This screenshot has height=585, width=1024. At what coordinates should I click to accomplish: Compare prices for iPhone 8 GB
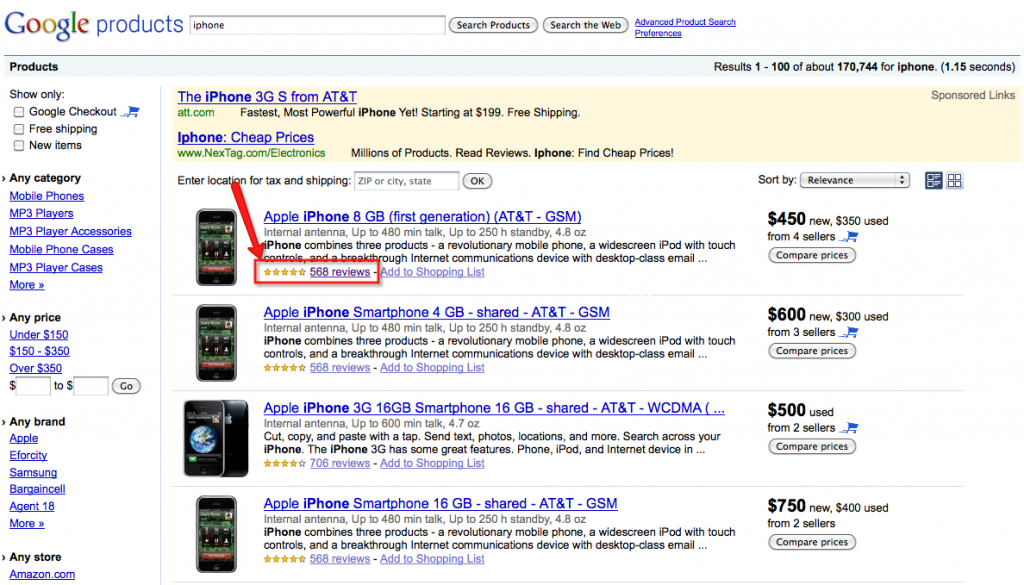tap(812, 255)
